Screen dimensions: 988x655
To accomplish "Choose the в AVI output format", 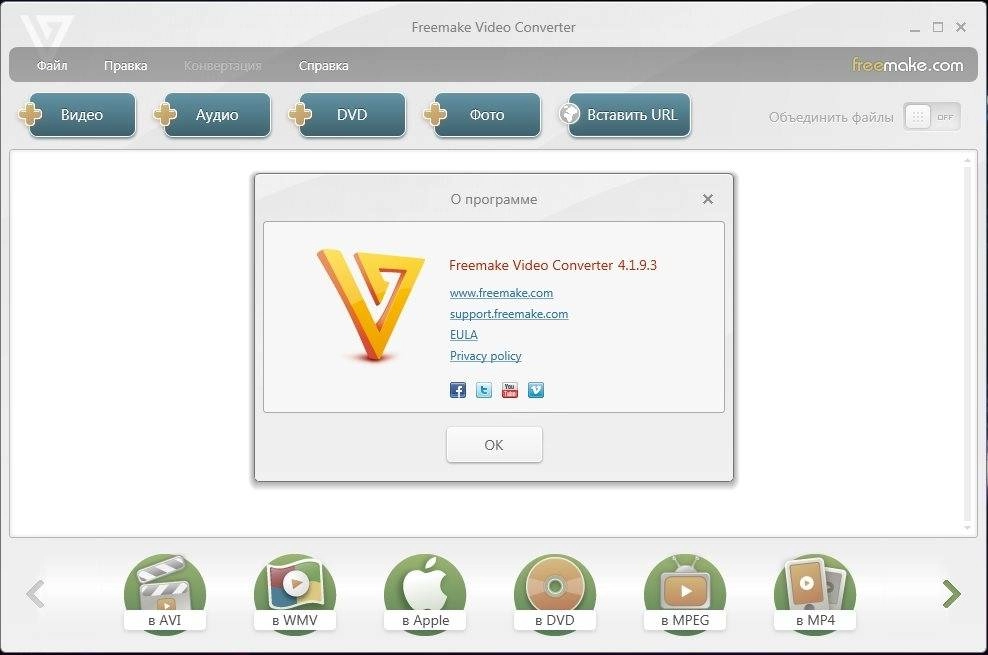I will (164, 593).
